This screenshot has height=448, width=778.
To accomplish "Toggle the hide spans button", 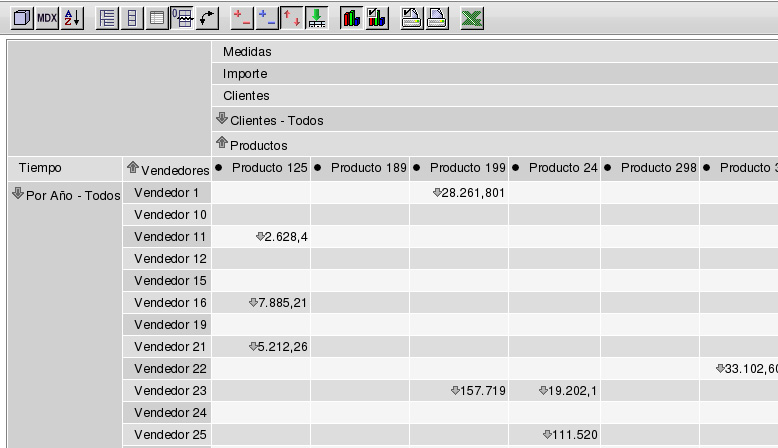I will pyautogui.click(x=132, y=18).
